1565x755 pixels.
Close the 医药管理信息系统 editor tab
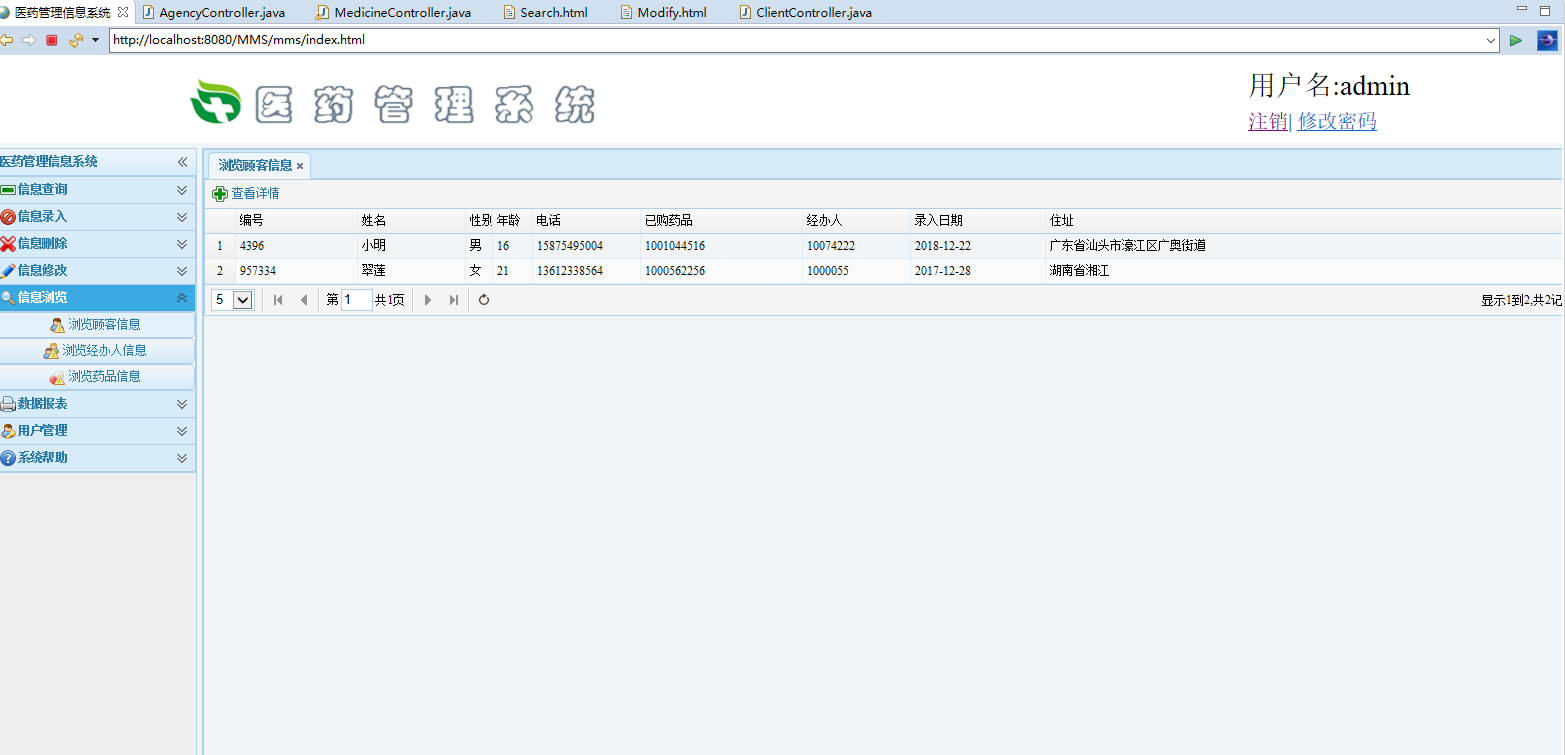coord(123,12)
